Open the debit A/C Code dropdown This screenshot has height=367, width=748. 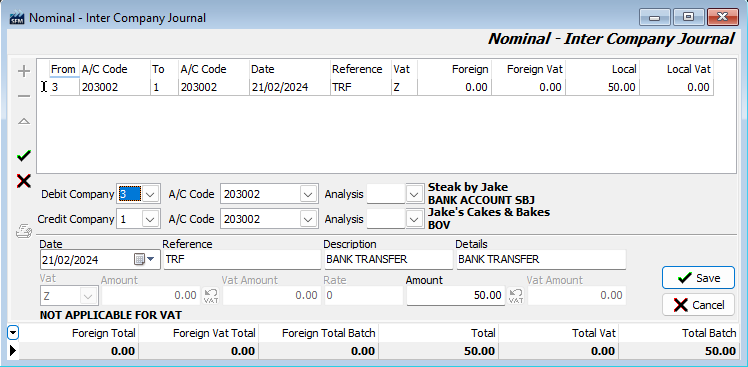pyautogui.click(x=308, y=194)
